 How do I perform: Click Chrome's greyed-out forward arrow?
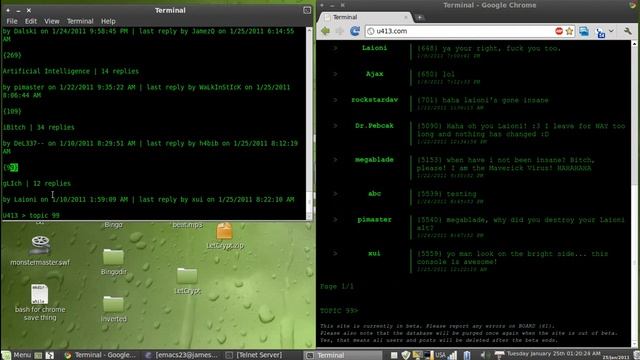(340, 31)
